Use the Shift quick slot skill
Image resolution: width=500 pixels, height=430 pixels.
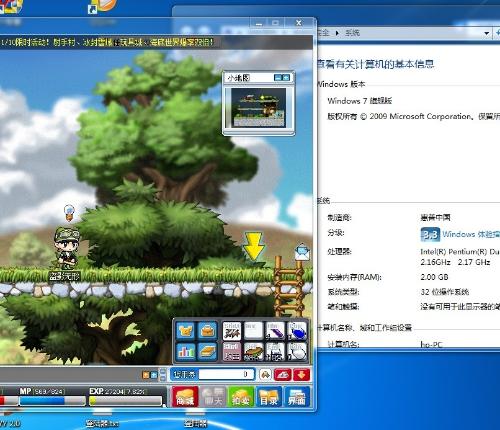click(232, 331)
